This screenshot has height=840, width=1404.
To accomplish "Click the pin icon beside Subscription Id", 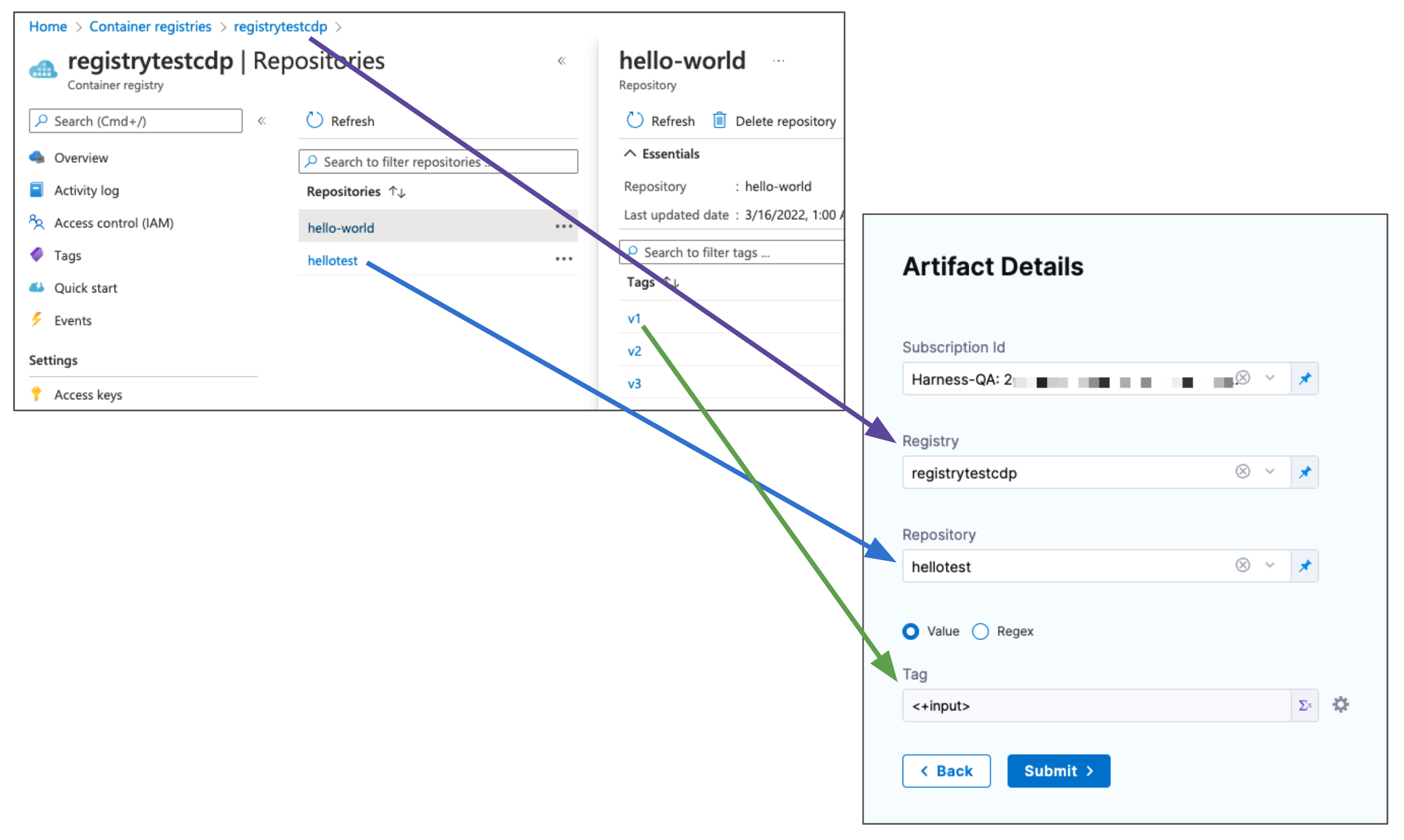I will point(1304,379).
